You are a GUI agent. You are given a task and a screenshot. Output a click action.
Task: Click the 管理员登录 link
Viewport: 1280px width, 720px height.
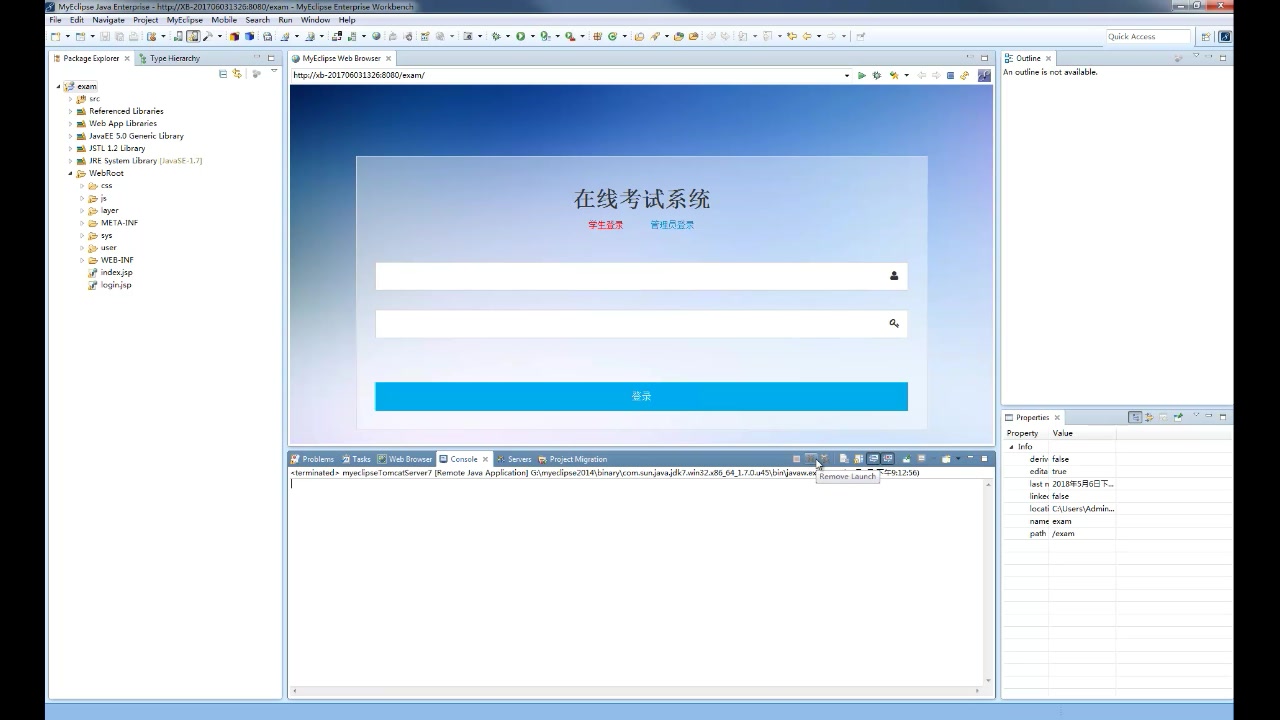click(672, 225)
